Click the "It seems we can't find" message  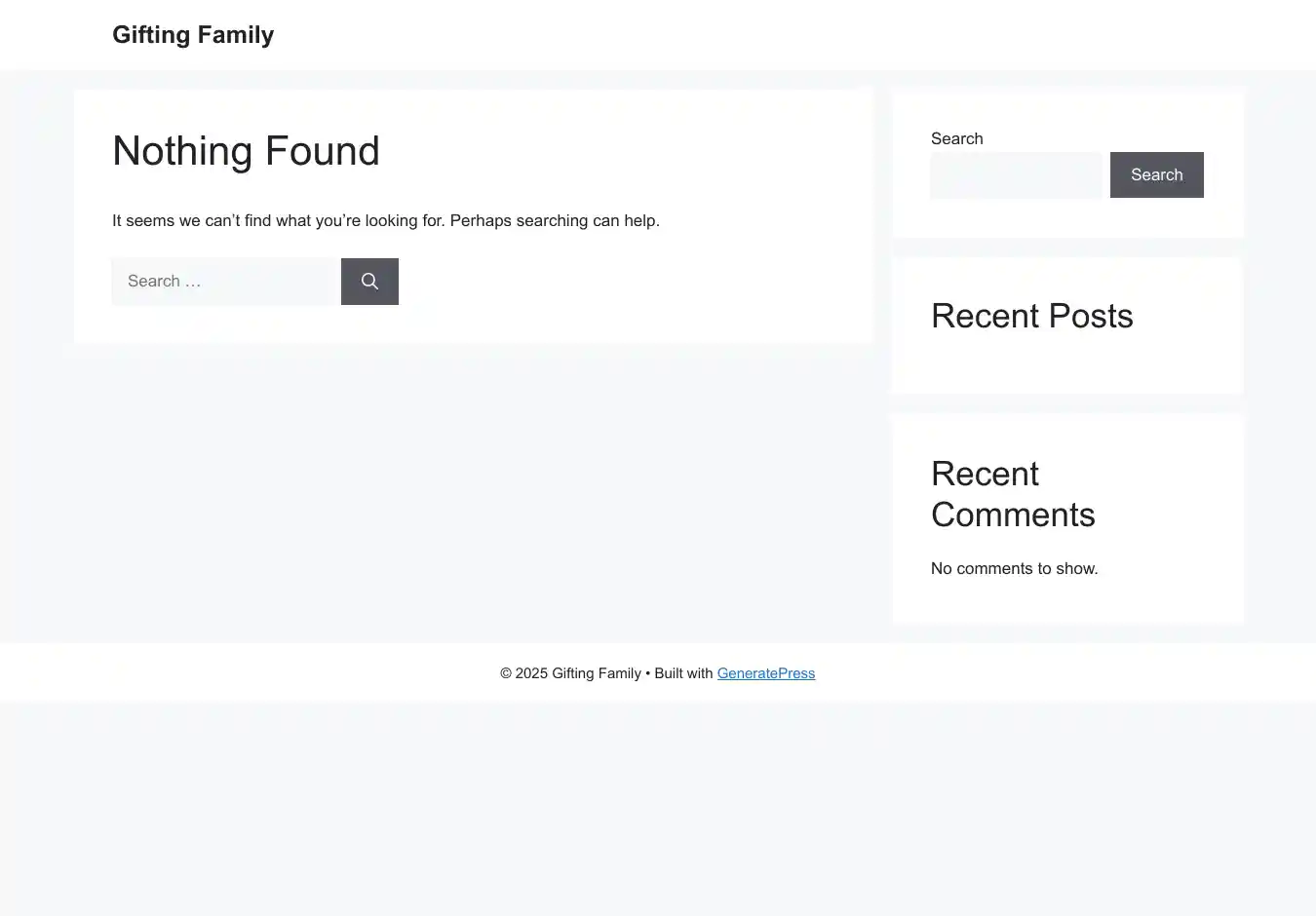(278, 221)
